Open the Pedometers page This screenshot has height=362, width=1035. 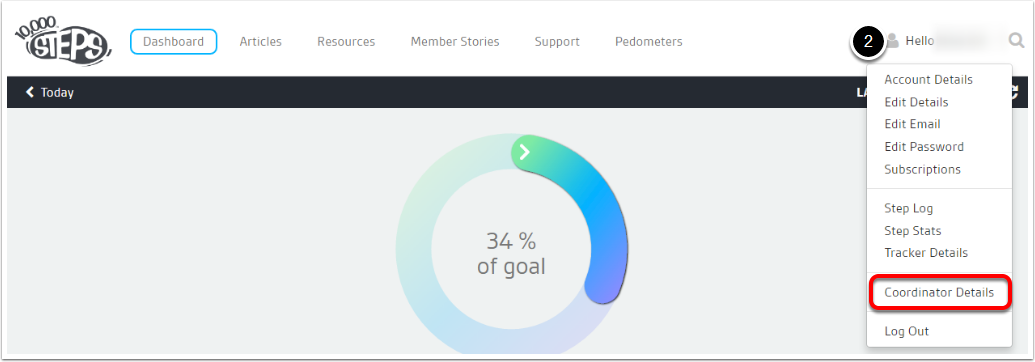tap(649, 42)
